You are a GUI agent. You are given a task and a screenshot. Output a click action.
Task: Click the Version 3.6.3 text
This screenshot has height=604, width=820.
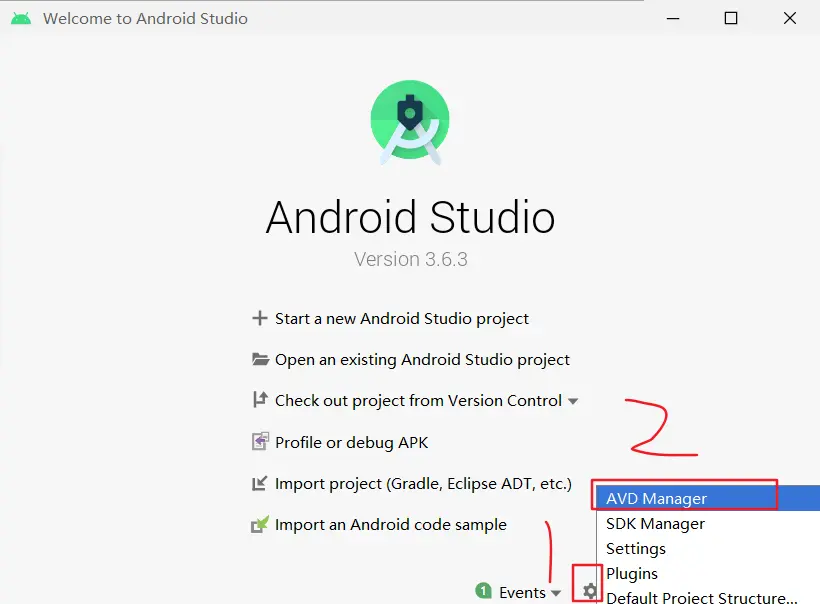[x=411, y=259]
